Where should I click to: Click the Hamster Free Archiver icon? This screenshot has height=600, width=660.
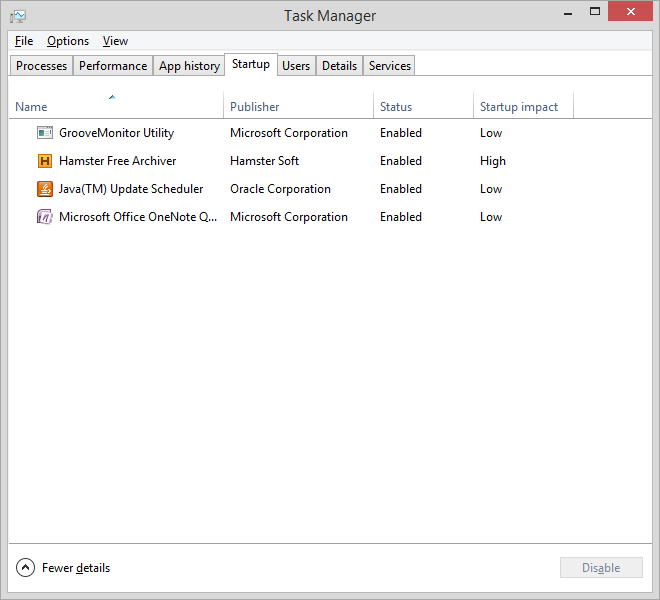click(44, 161)
